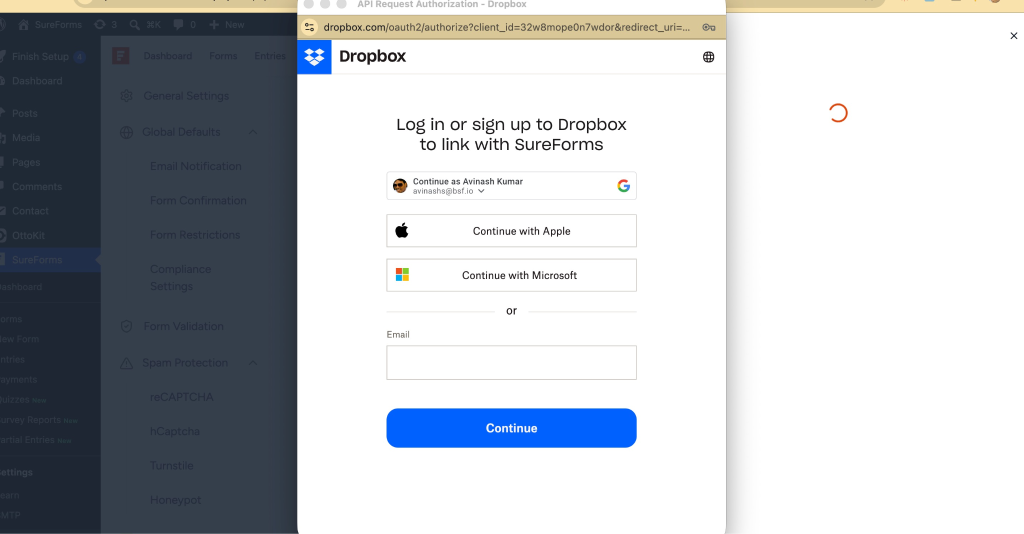The width and height of the screenshot is (1024, 534).
Task: Click the New plus icon in admin bar
Action: point(214,25)
